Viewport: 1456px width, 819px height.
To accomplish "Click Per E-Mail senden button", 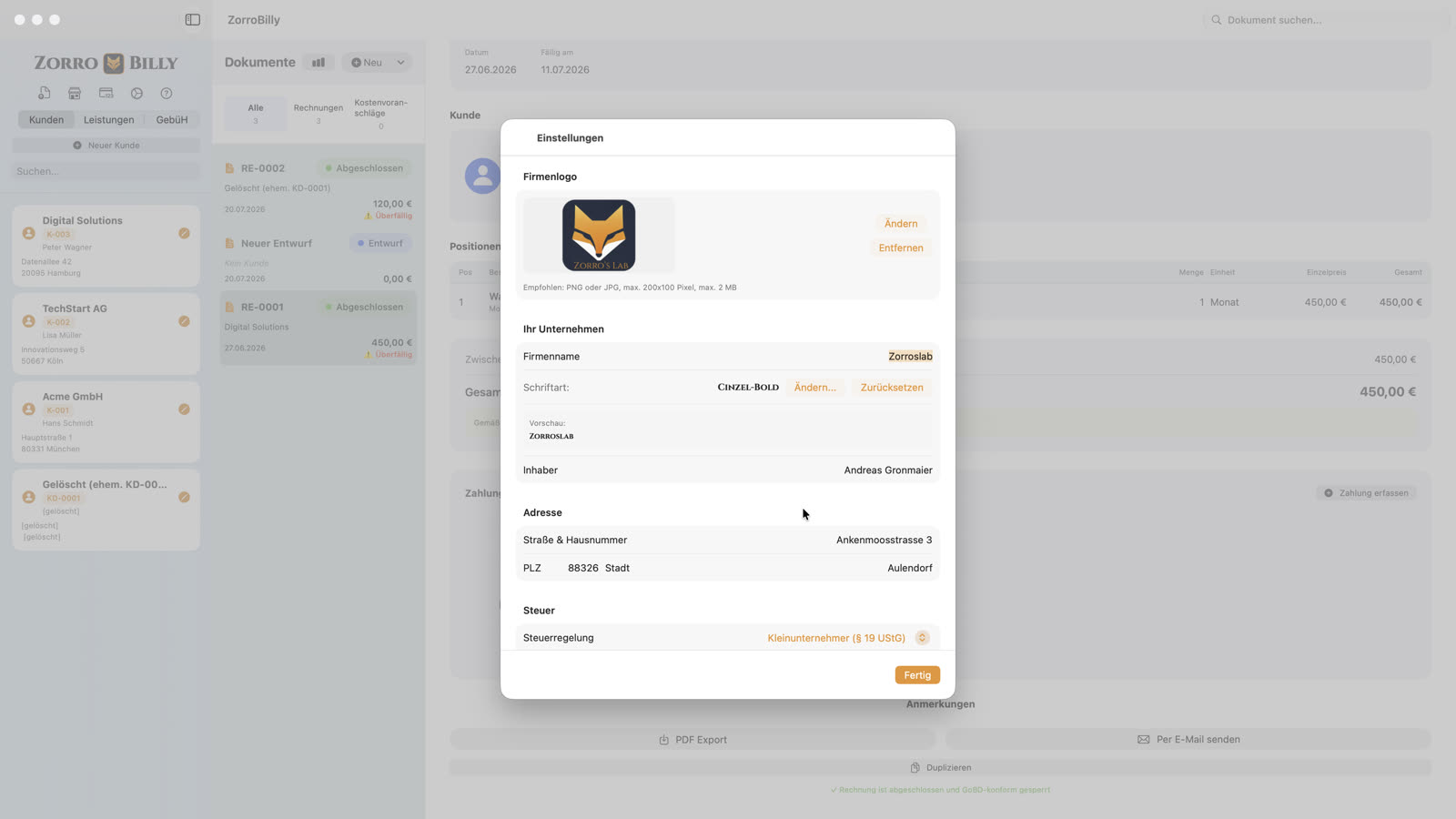I will [1188, 740].
